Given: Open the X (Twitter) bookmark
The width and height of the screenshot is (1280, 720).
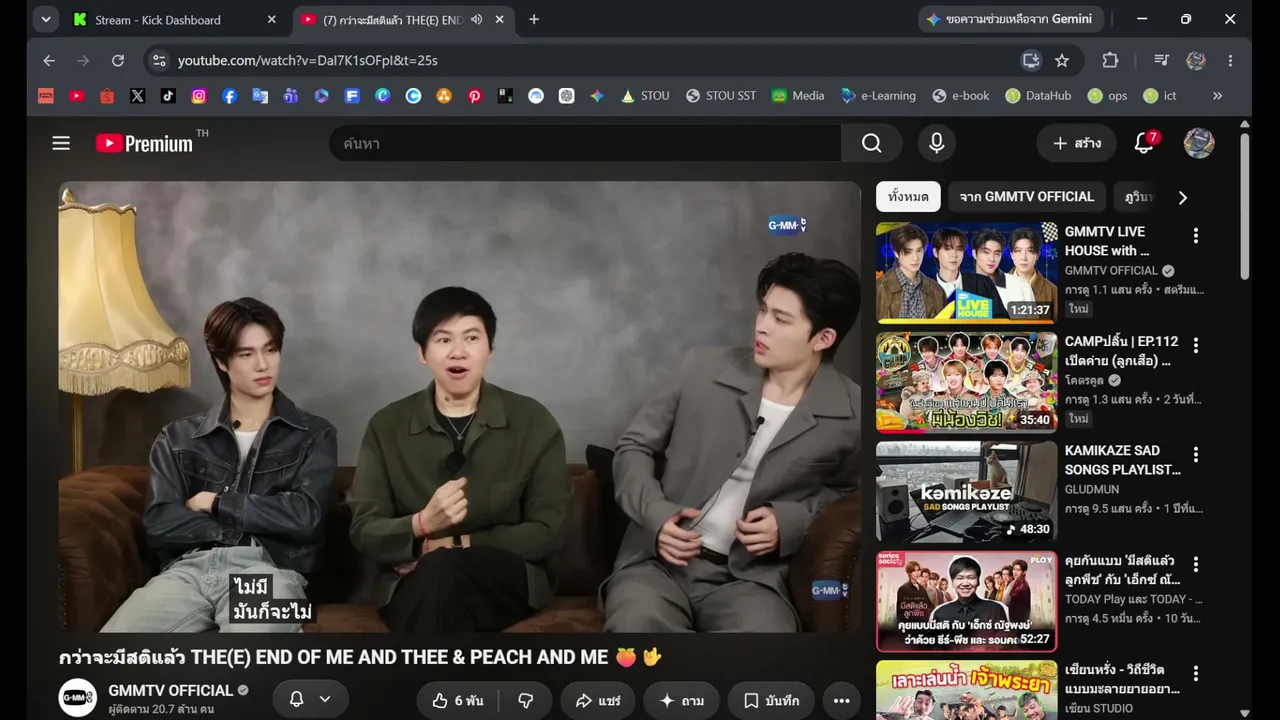Looking at the screenshot, I should (137, 96).
